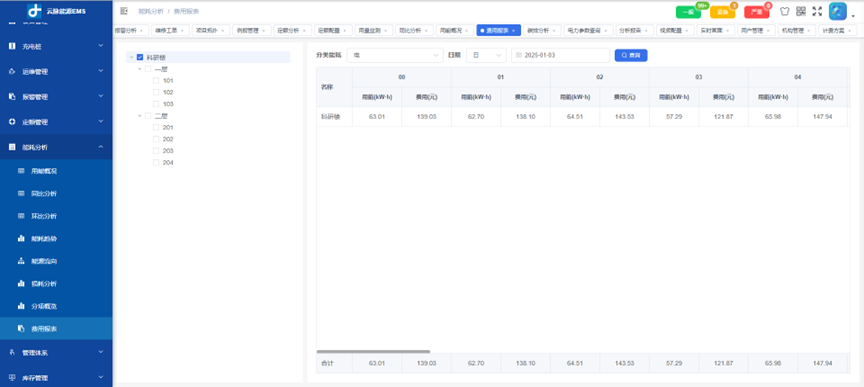
Task: Click the 能耗趋势 bar chart icon
Action: coord(21,239)
